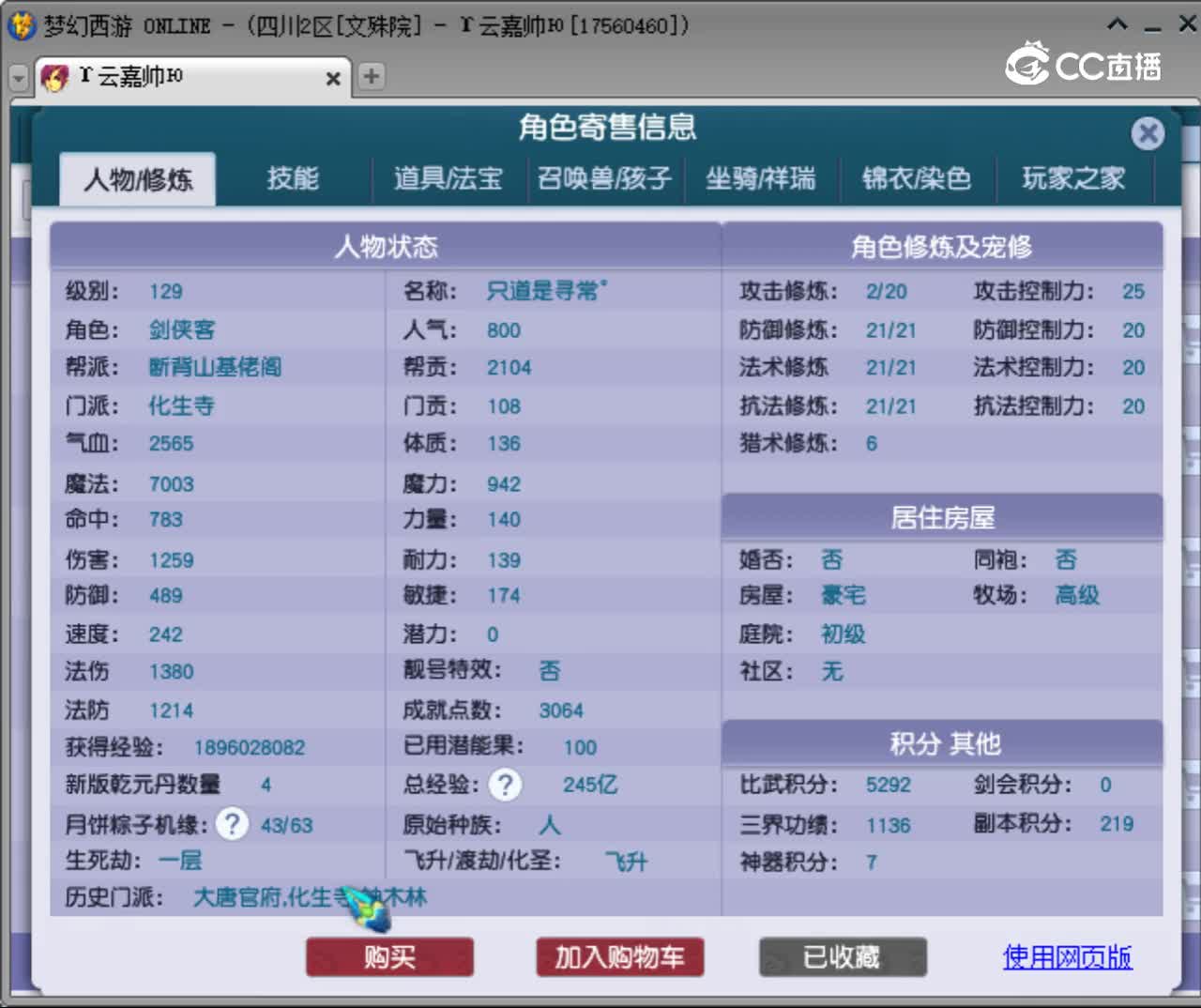This screenshot has height=1008, width=1201.
Task: Switch to the 召唤兽/孩子 tab
Action: pyautogui.click(x=604, y=178)
